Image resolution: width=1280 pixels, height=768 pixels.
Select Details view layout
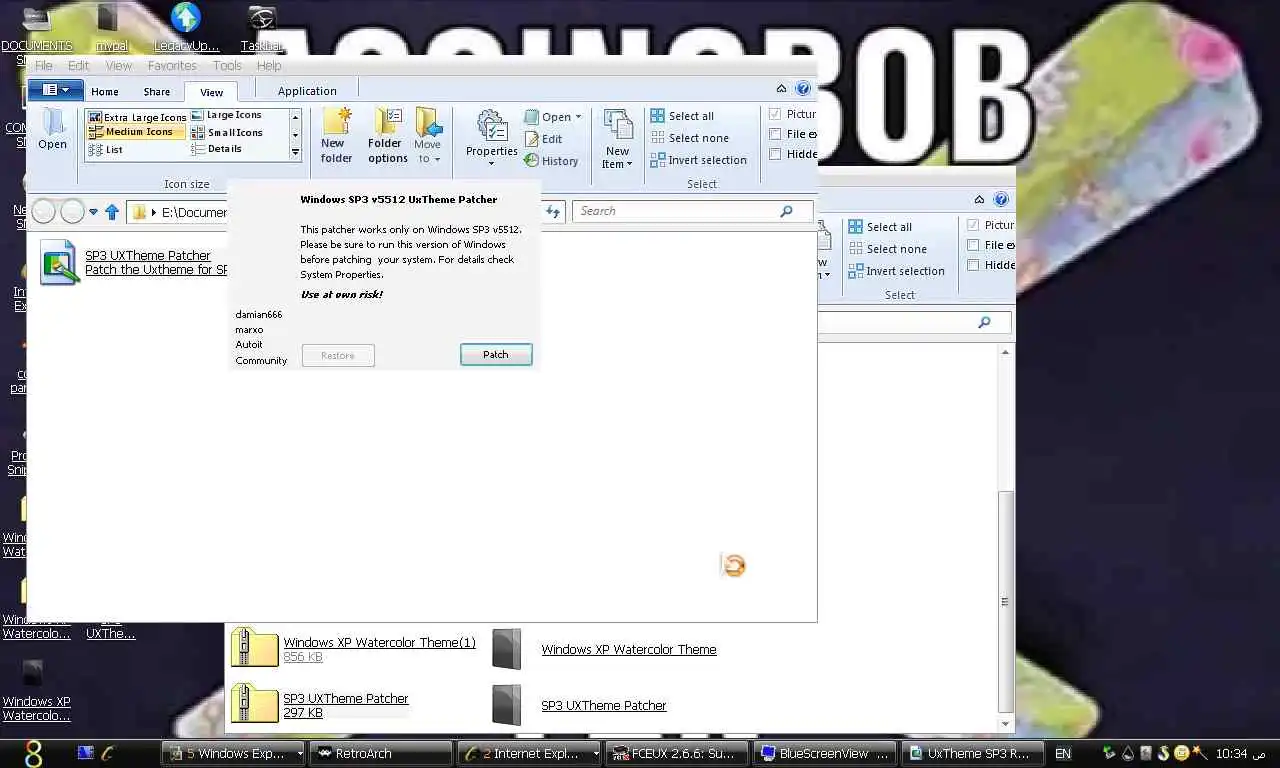[x=216, y=149]
